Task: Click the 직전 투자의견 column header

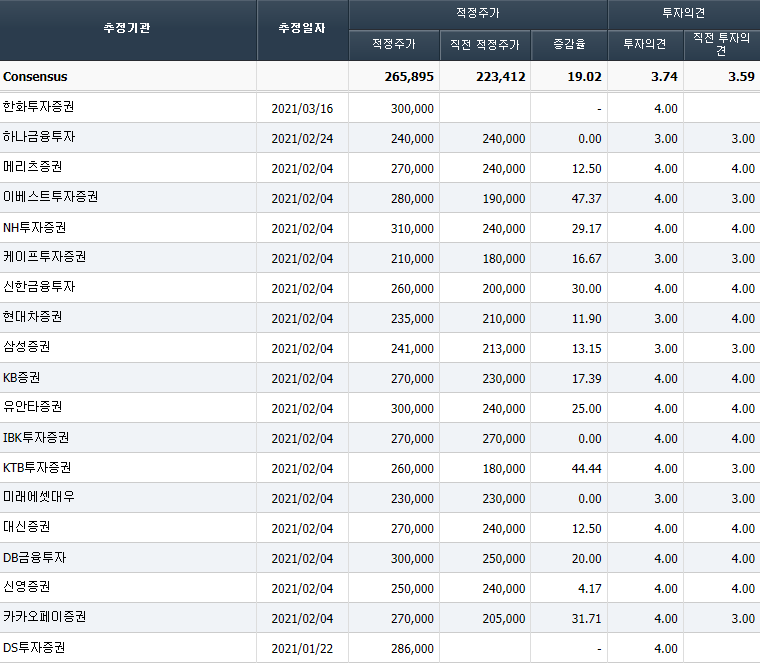Action: click(x=722, y=44)
